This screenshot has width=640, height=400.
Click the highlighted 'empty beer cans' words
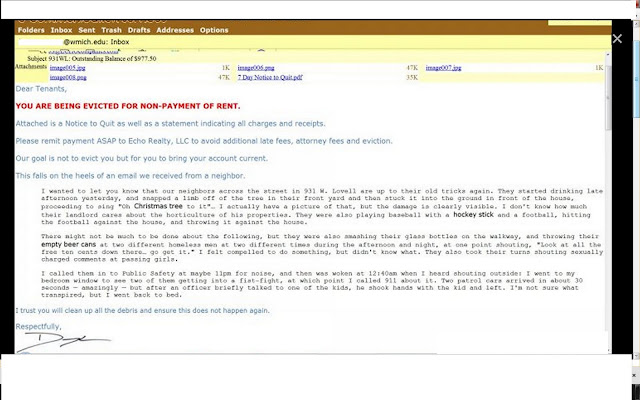[69, 244]
